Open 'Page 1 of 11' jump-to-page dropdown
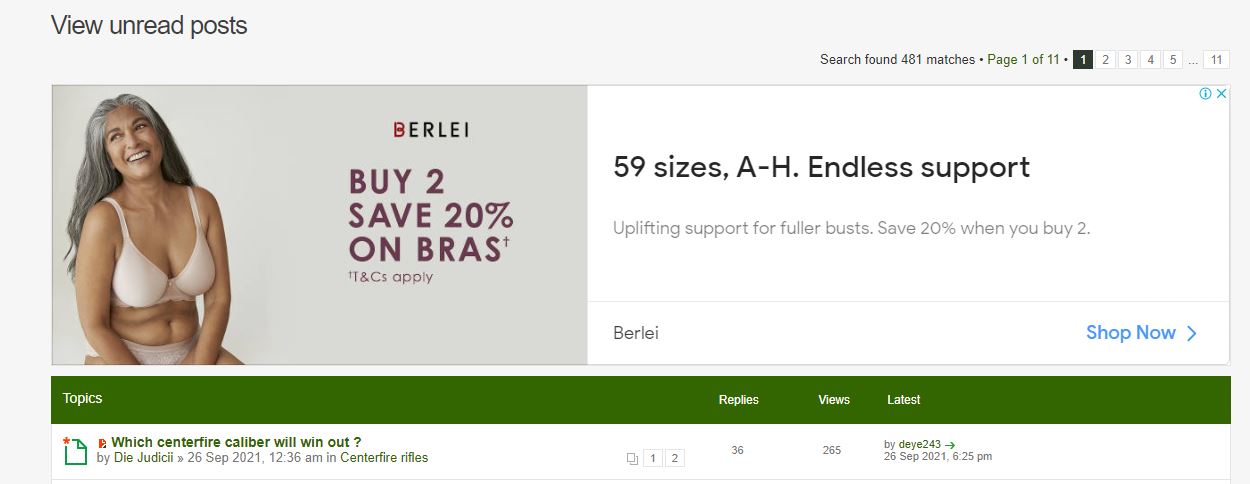This screenshot has width=1250, height=484. (1023, 60)
